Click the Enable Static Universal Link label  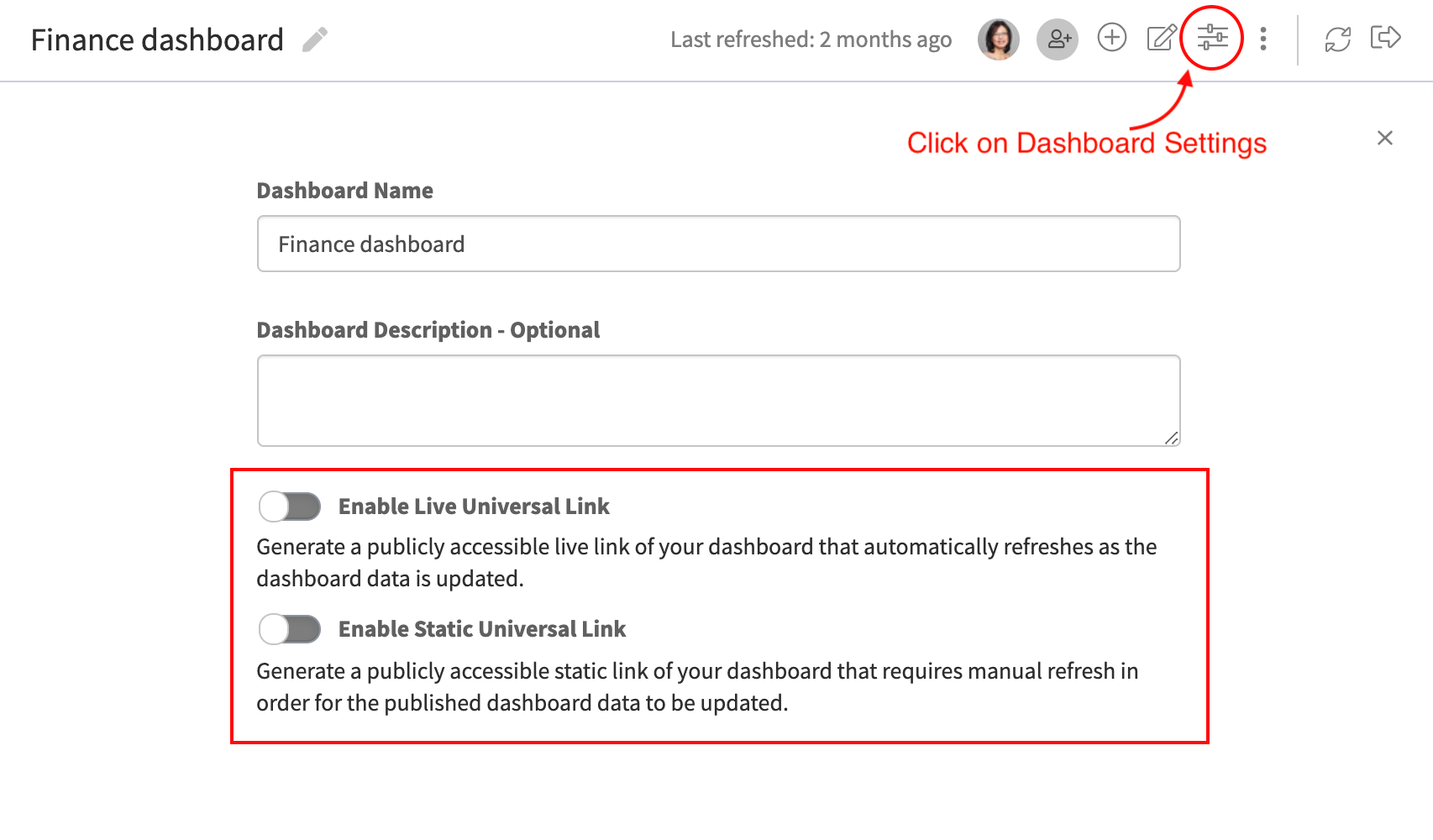482,629
